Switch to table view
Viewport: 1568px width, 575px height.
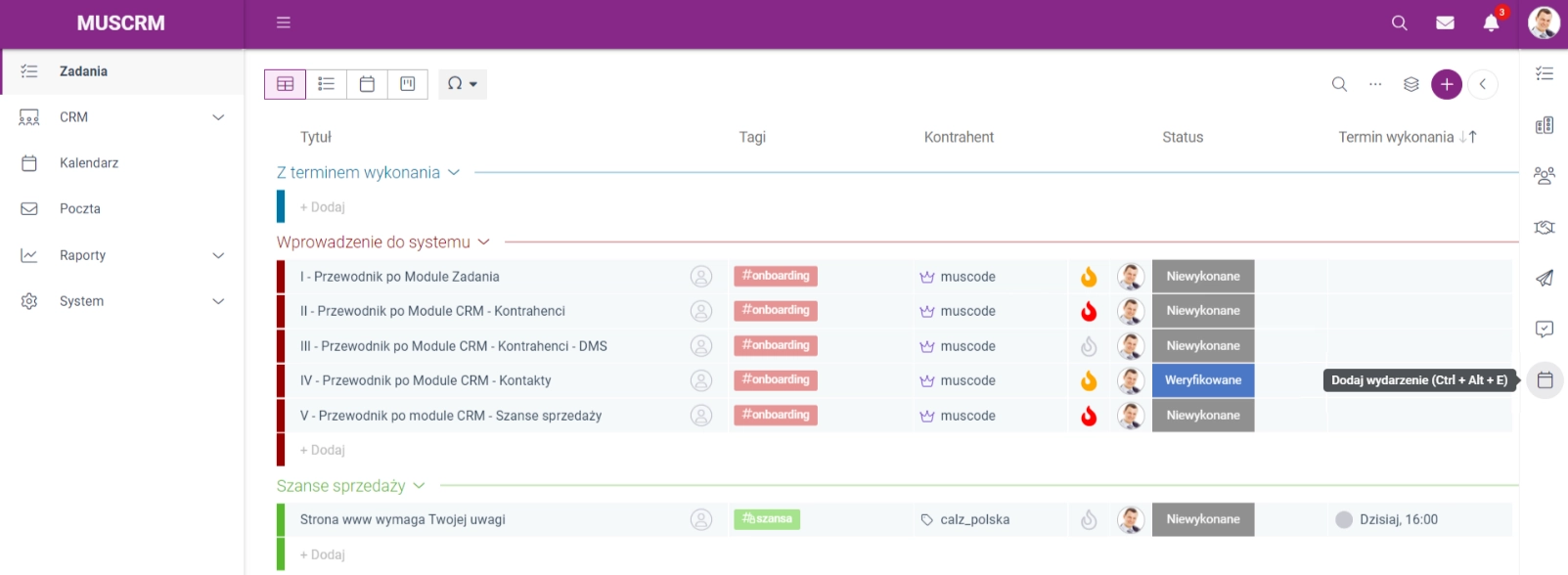pos(285,84)
